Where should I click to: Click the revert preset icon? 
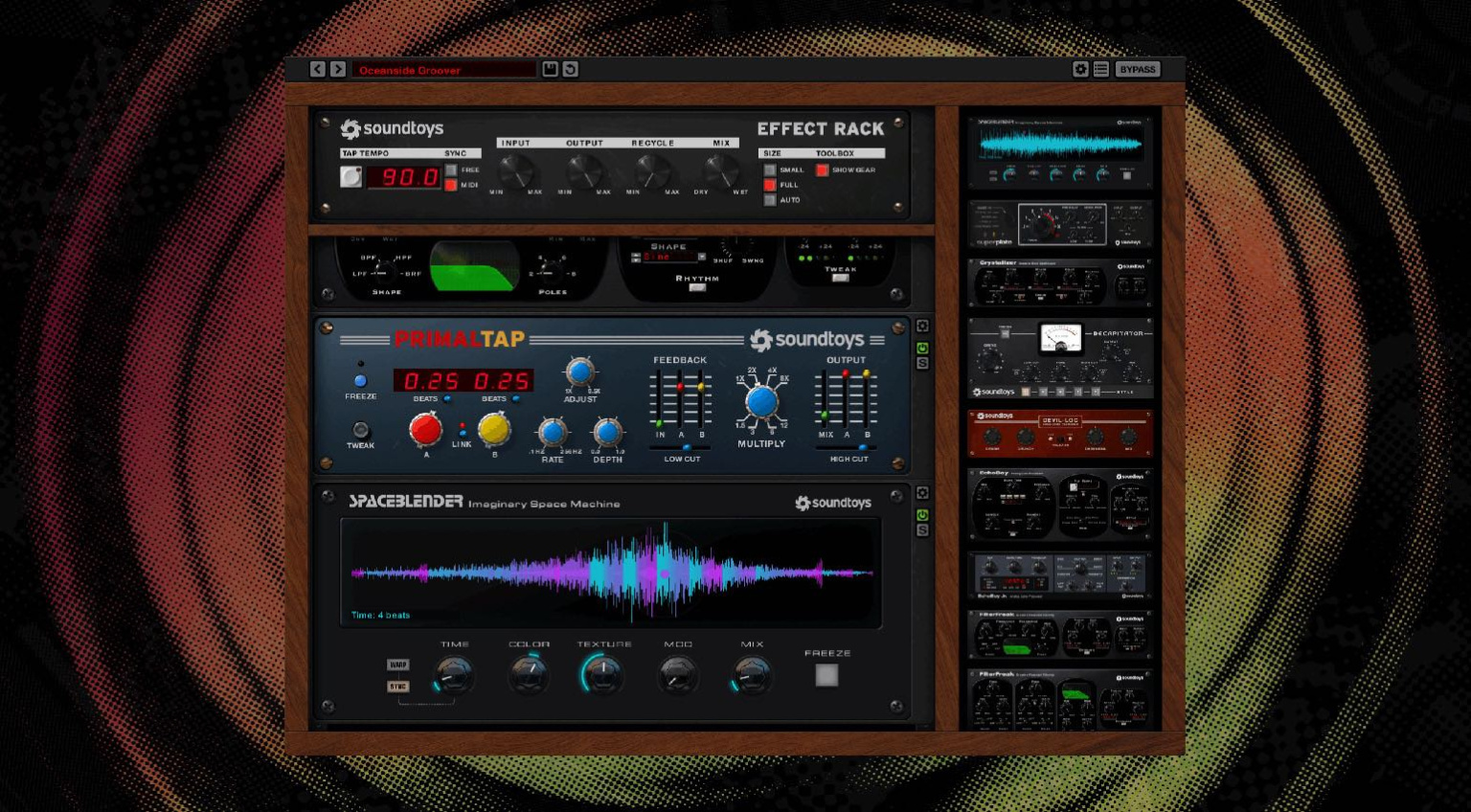pyautogui.click(x=571, y=69)
